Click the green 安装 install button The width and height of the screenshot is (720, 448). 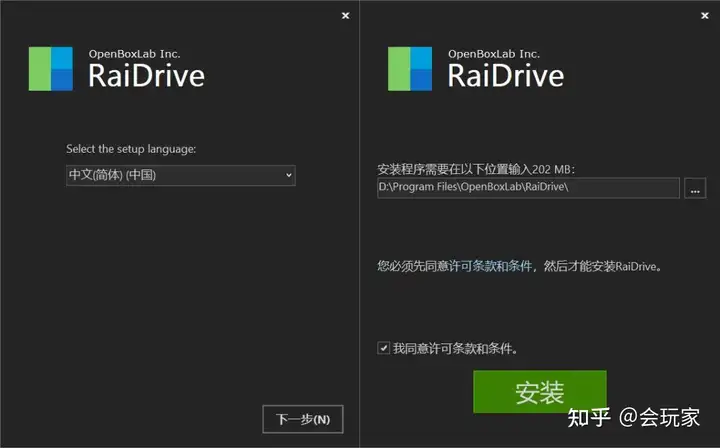pyautogui.click(x=540, y=392)
